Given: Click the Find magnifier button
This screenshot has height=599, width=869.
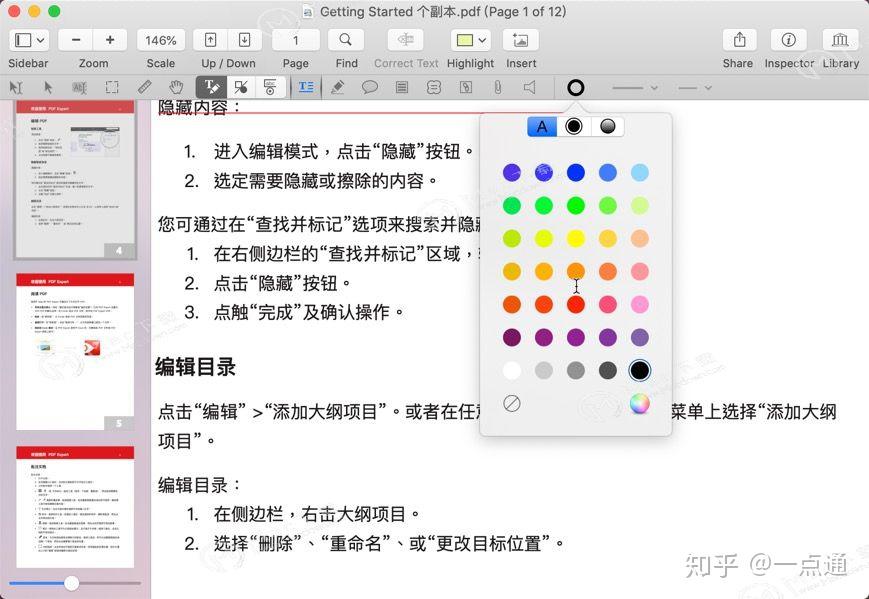Looking at the screenshot, I should (346, 40).
